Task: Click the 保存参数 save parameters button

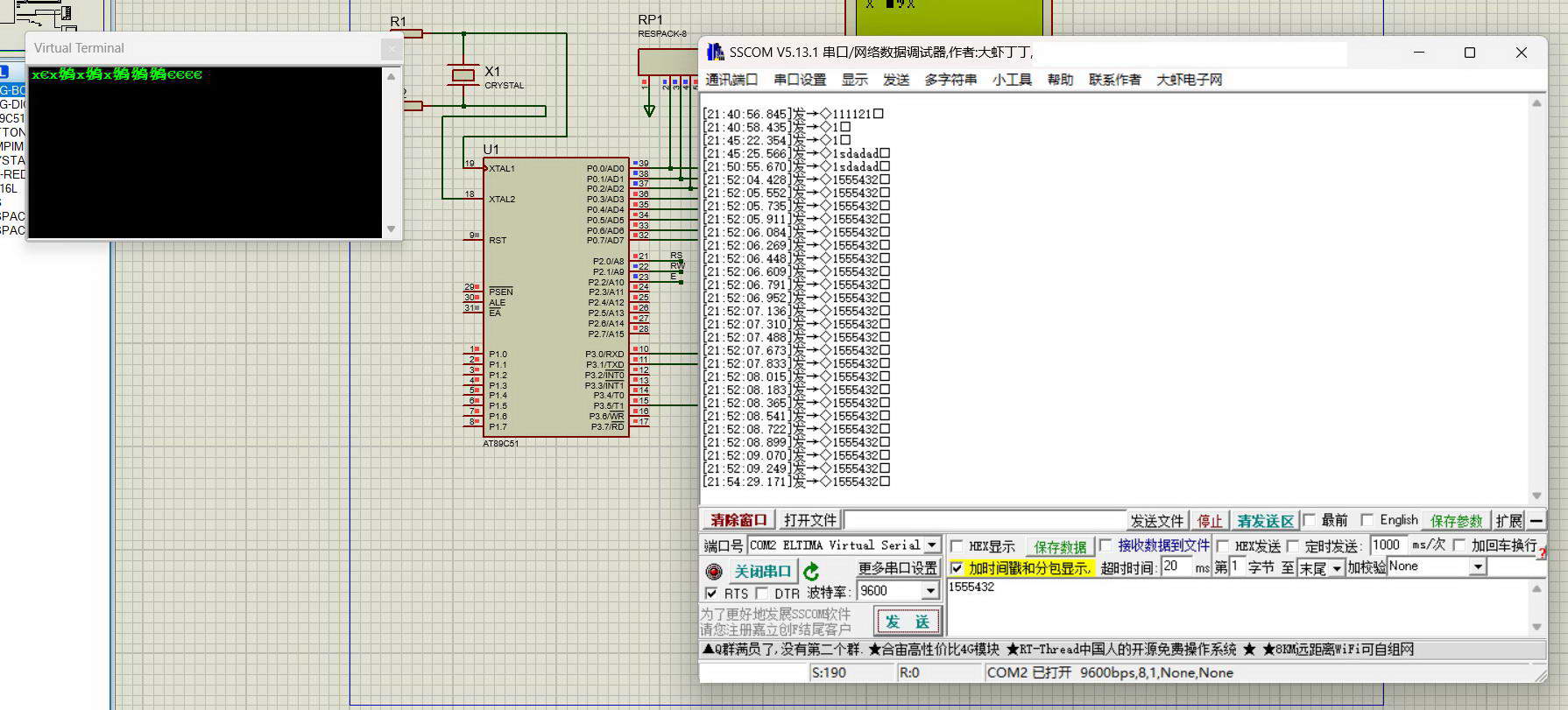Action: (x=1456, y=521)
